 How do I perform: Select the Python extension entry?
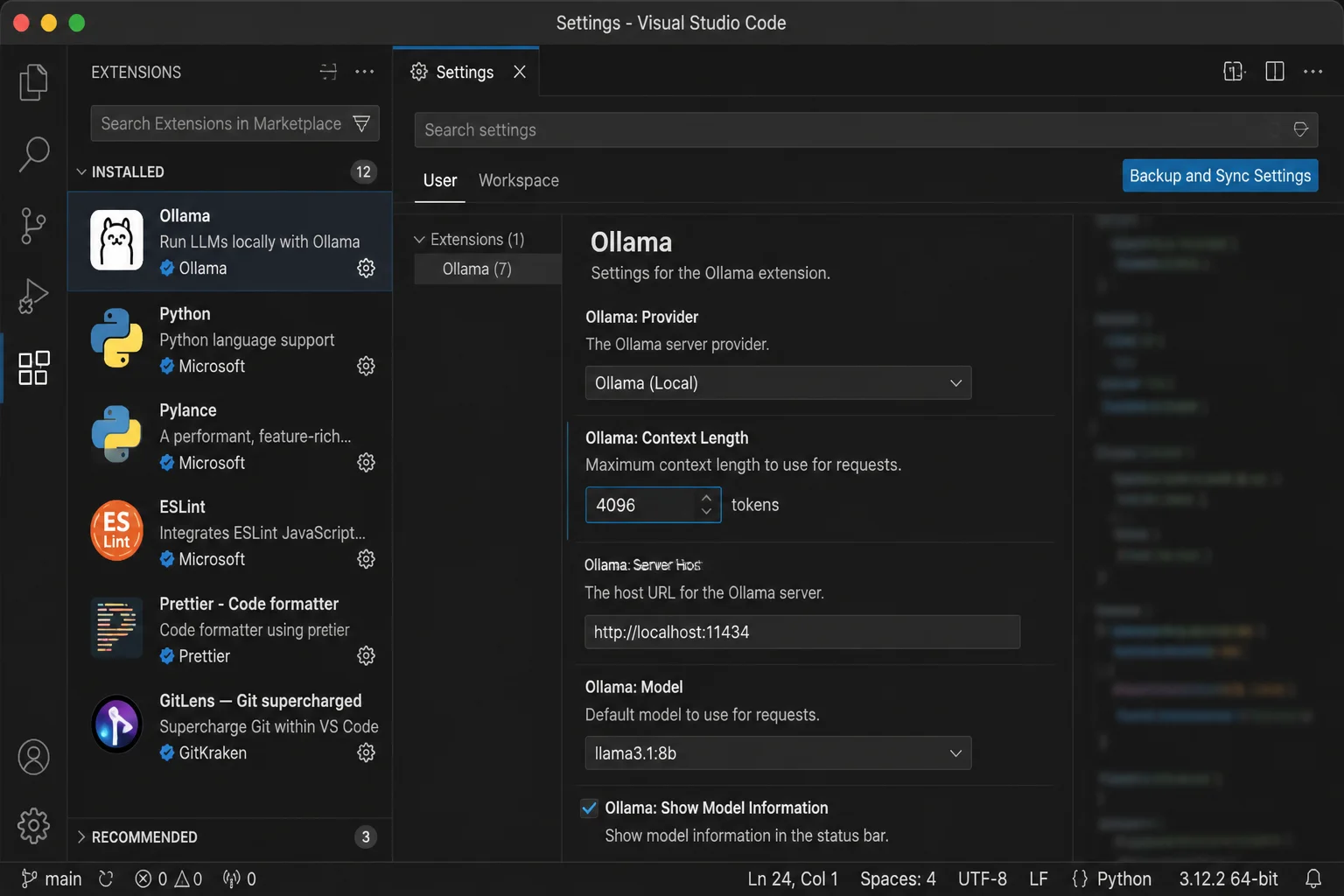click(x=229, y=339)
